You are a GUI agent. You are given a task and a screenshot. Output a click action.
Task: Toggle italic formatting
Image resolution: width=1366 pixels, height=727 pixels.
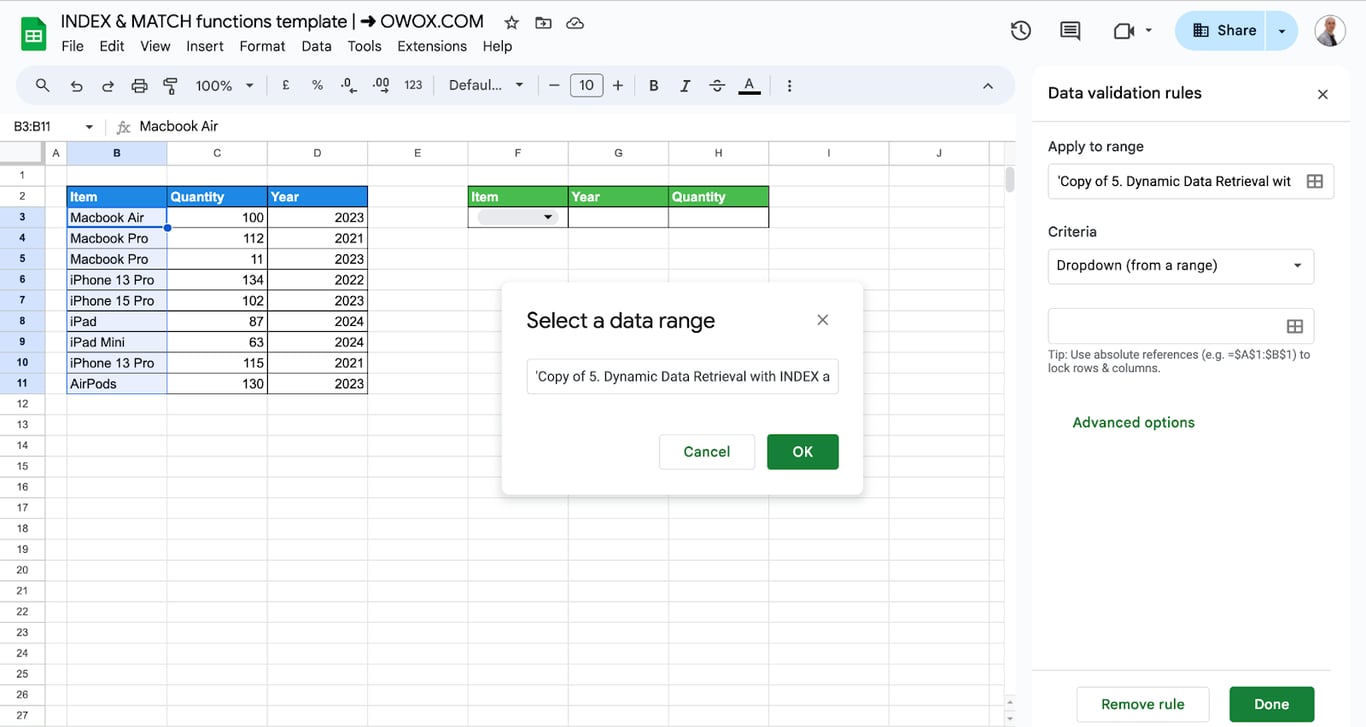[685, 86]
